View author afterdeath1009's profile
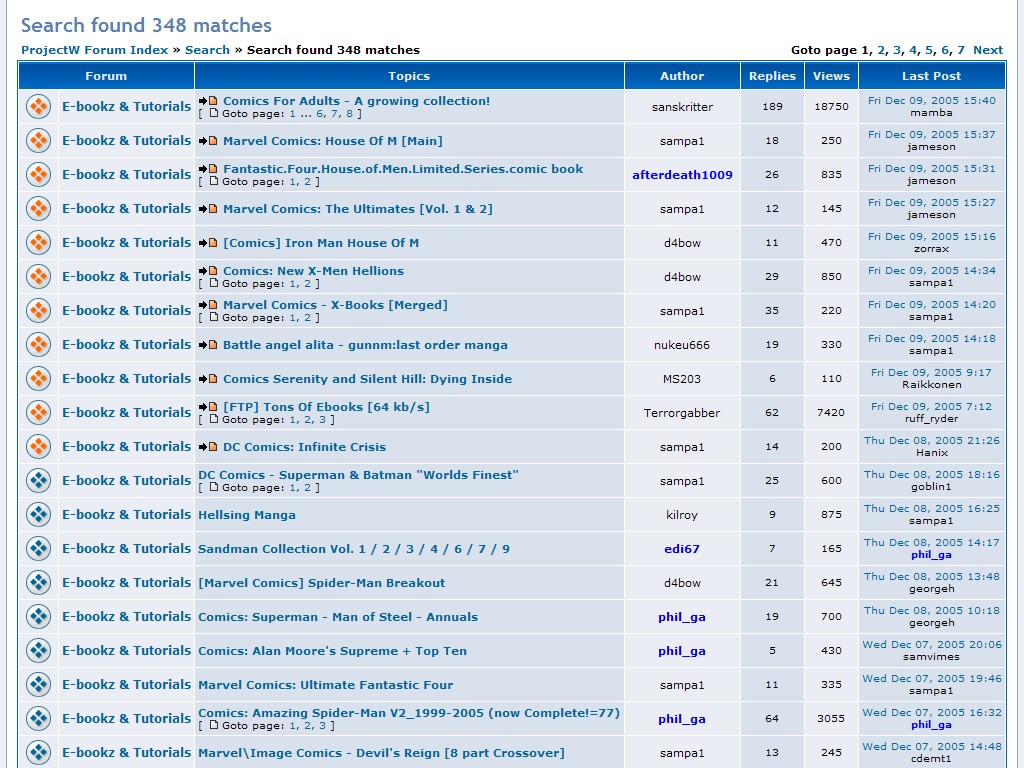 (682, 175)
